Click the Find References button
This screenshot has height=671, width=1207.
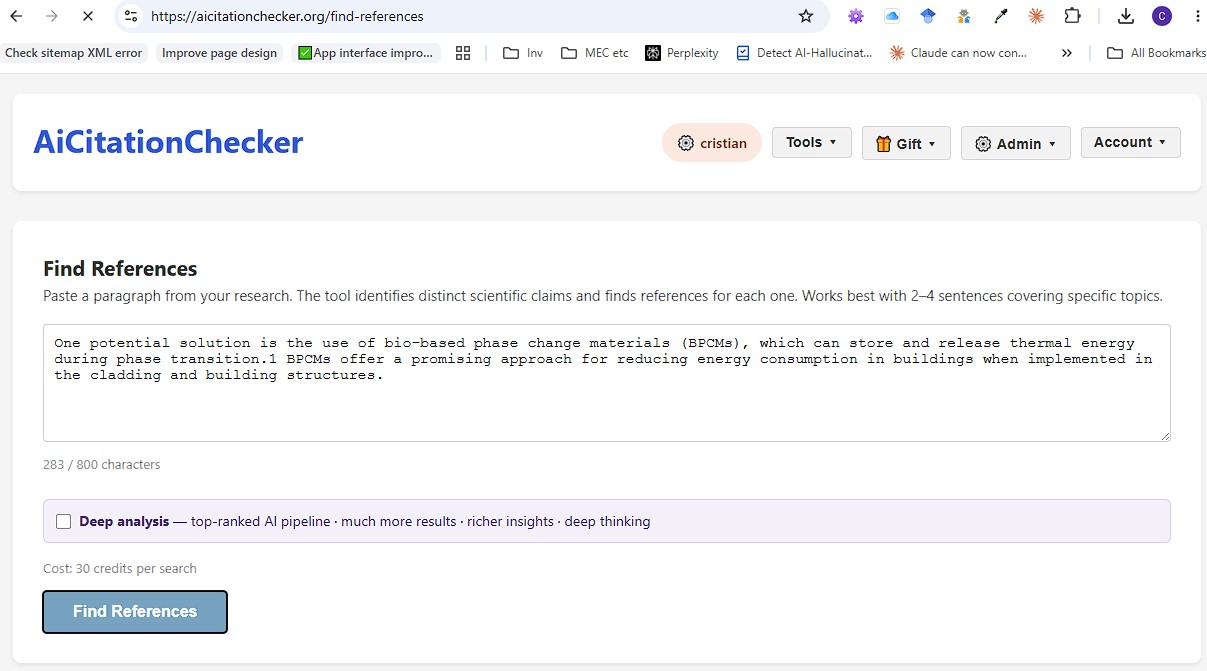[x=135, y=612]
